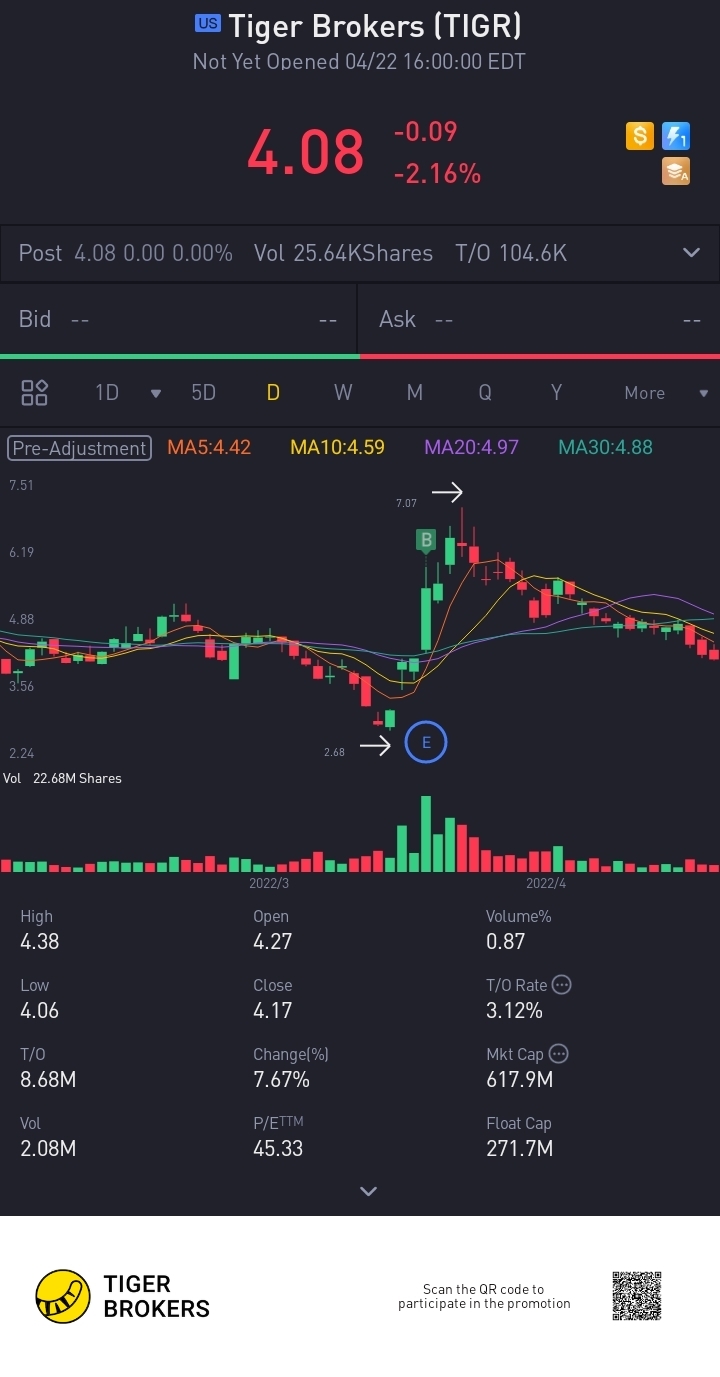Tap the -2.16% change value
This screenshot has width=720, height=1377.
coord(437,174)
